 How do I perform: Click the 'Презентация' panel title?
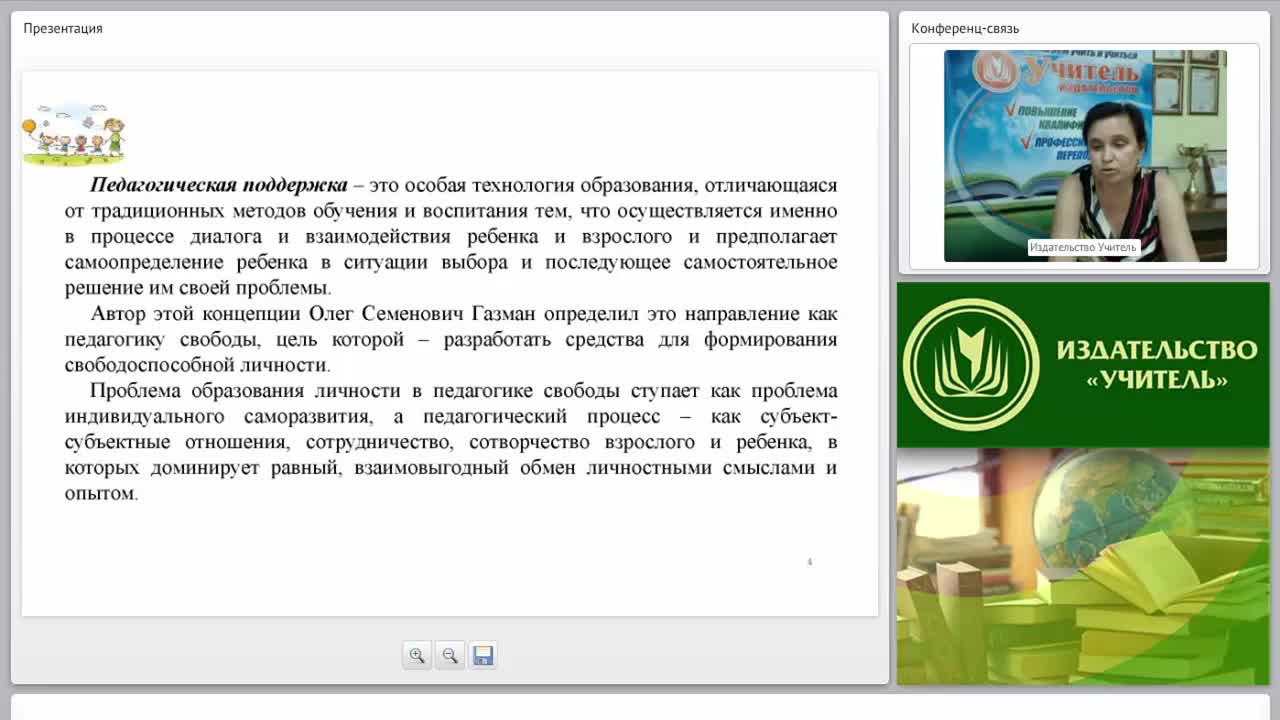click(63, 28)
